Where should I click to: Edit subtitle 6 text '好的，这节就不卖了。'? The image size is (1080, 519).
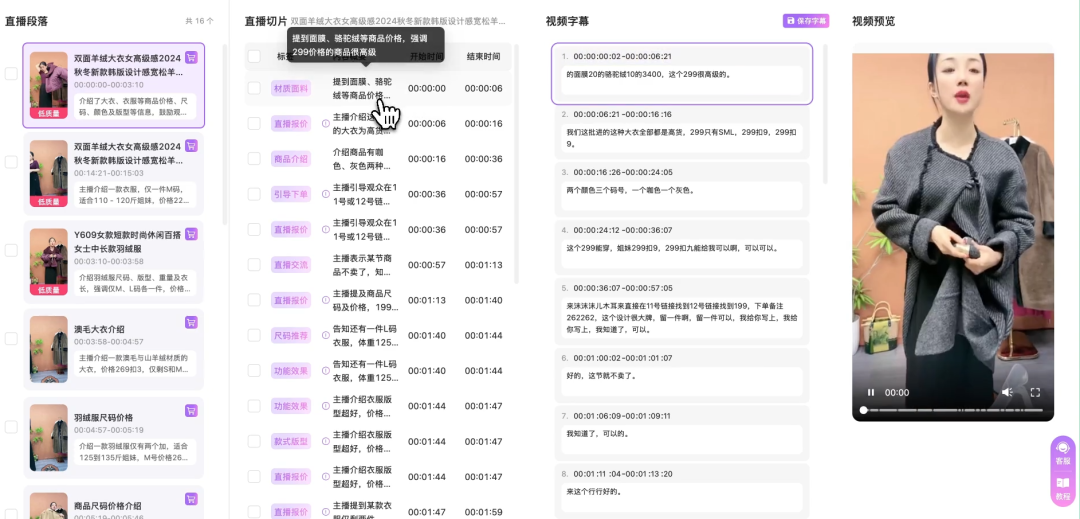click(682, 382)
